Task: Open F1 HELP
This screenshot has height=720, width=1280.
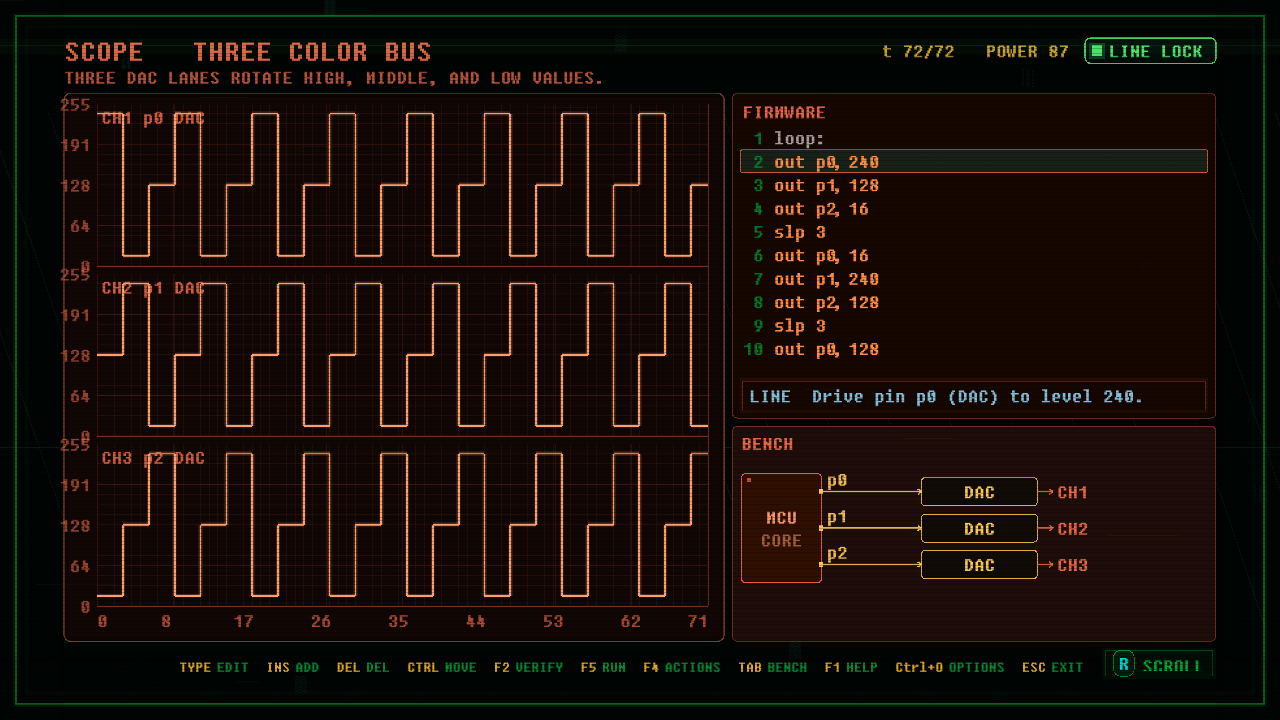Action: coord(851,667)
